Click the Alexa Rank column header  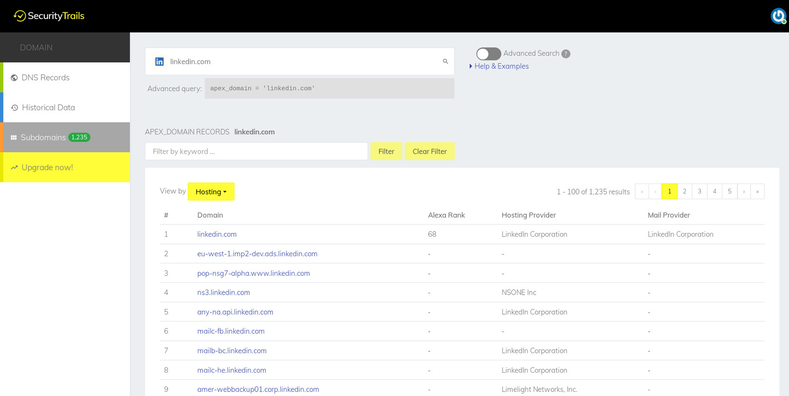446,215
